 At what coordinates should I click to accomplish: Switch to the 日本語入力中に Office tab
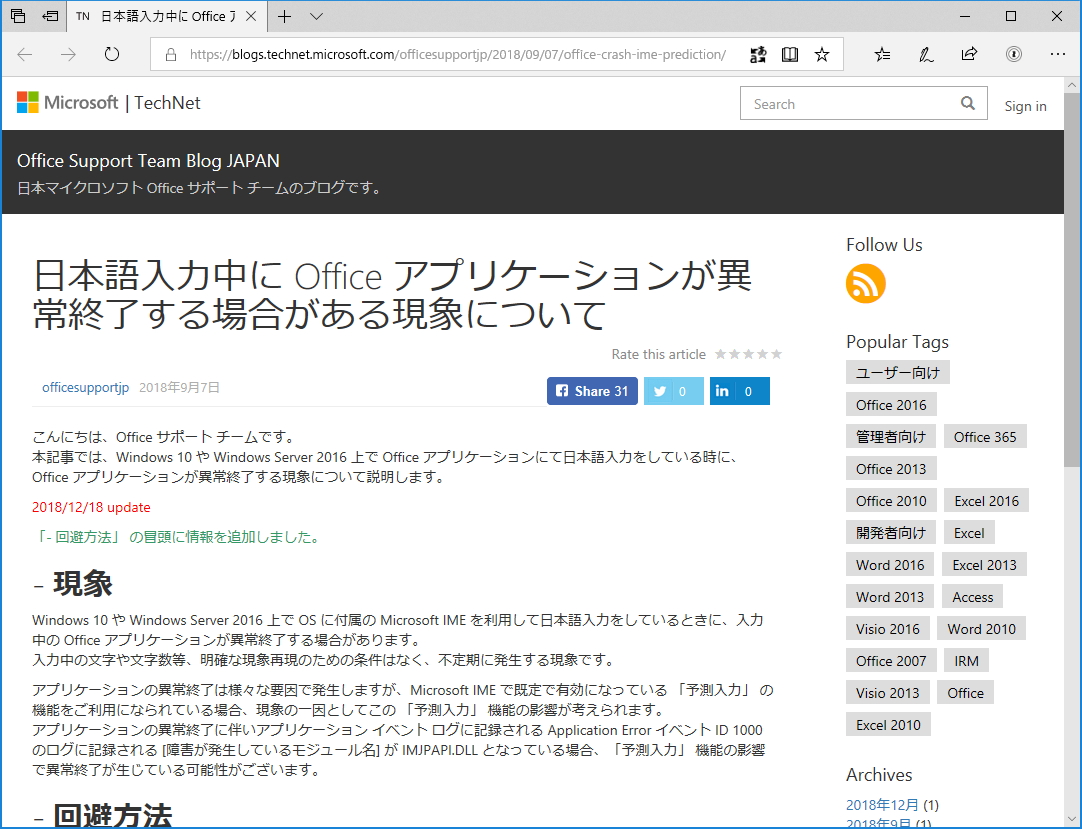click(160, 16)
